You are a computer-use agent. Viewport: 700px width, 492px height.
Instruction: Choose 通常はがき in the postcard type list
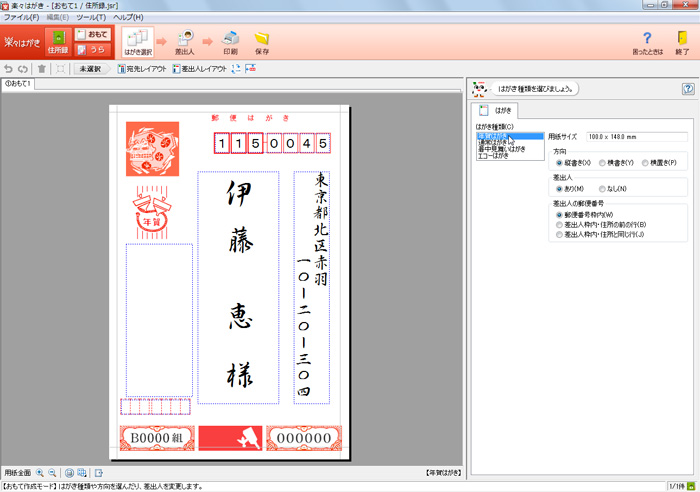(494, 142)
